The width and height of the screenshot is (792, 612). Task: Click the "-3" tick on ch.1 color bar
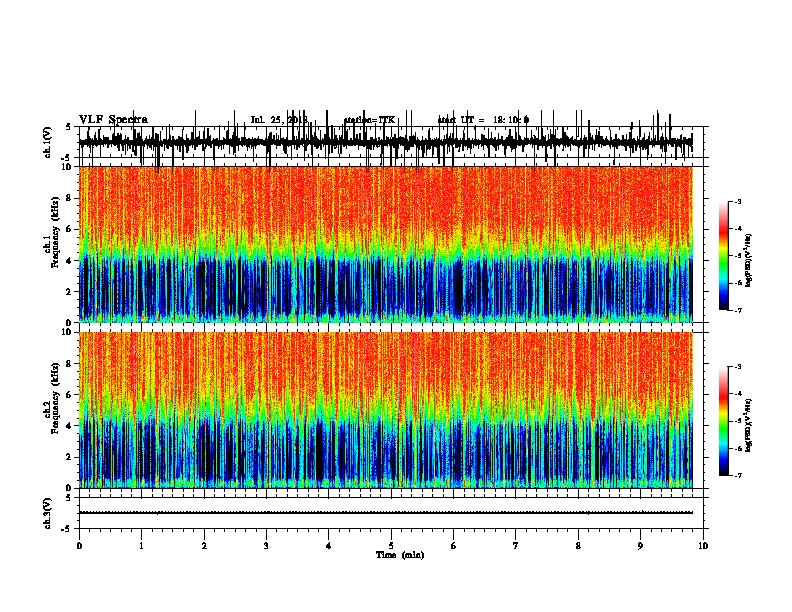pyautogui.click(x=738, y=202)
